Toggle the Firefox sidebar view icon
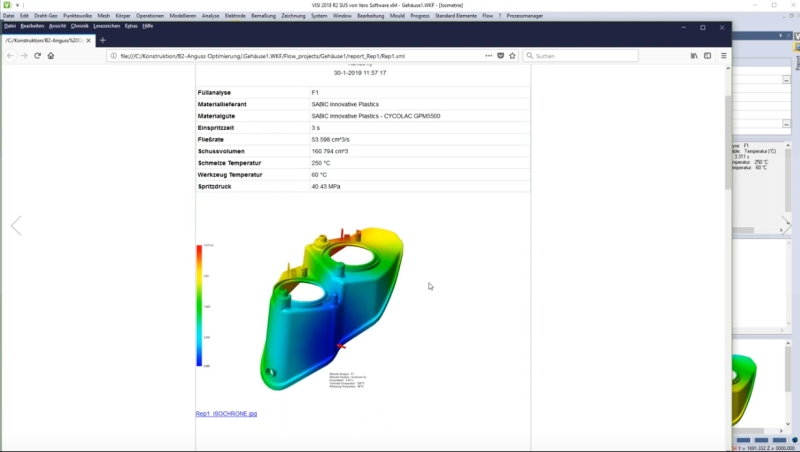This screenshot has height=452, width=800. [707, 56]
